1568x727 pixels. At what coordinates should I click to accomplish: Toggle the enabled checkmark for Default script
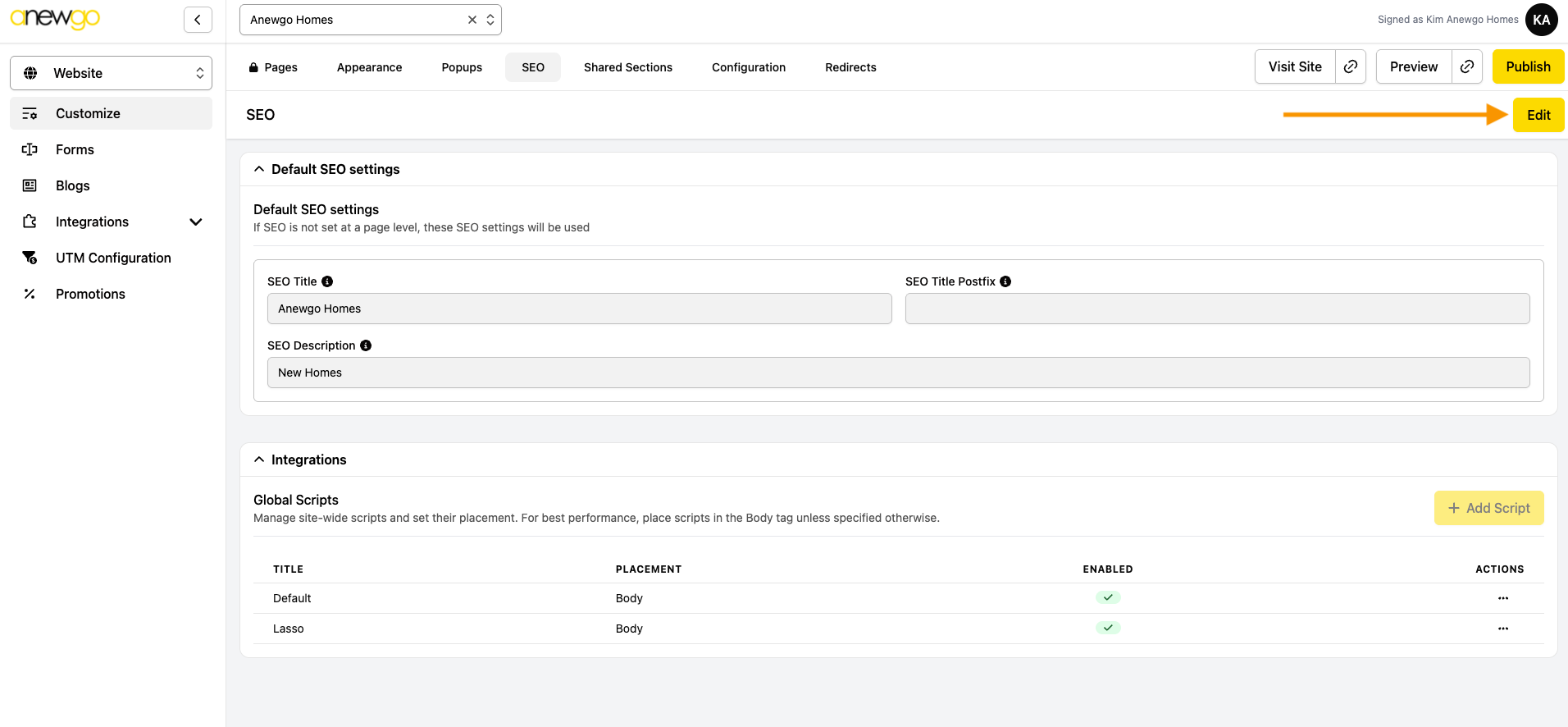pyautogui.click(x=1107, y=597)
